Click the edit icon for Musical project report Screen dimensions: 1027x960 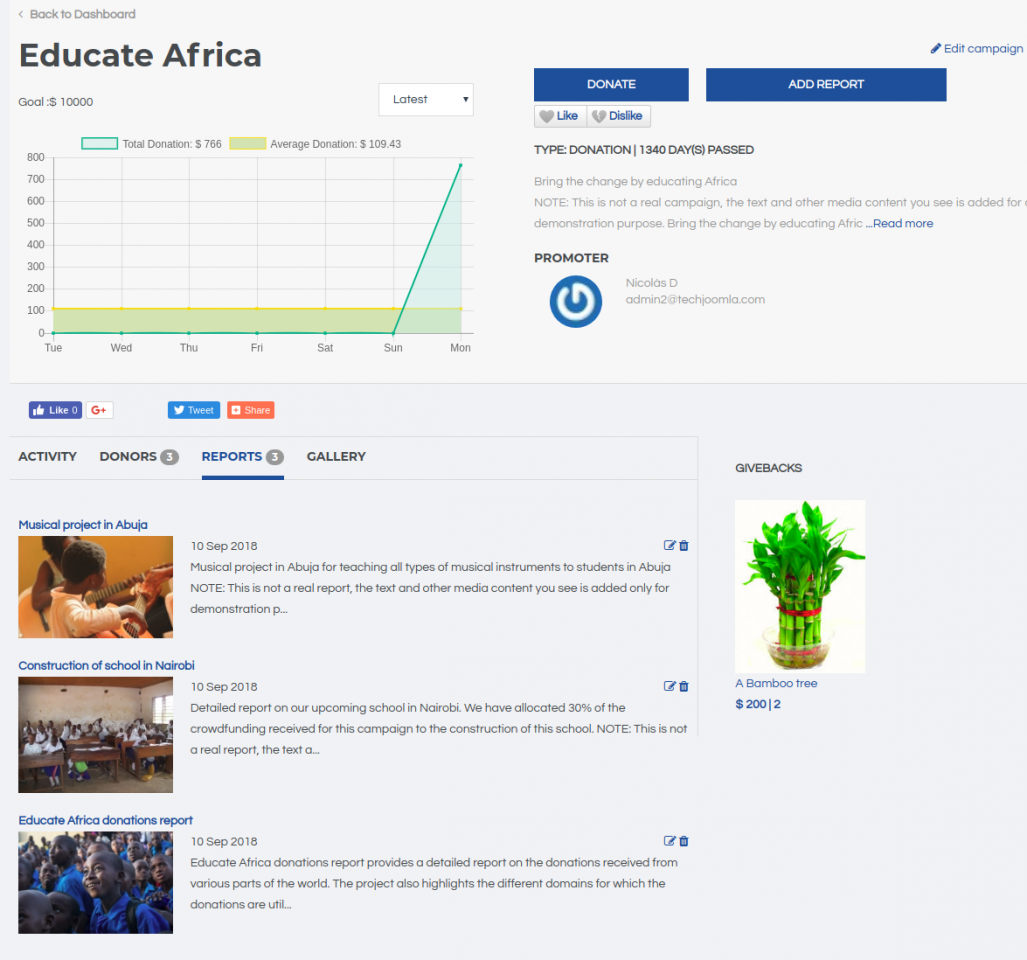[x=670, y=546]
